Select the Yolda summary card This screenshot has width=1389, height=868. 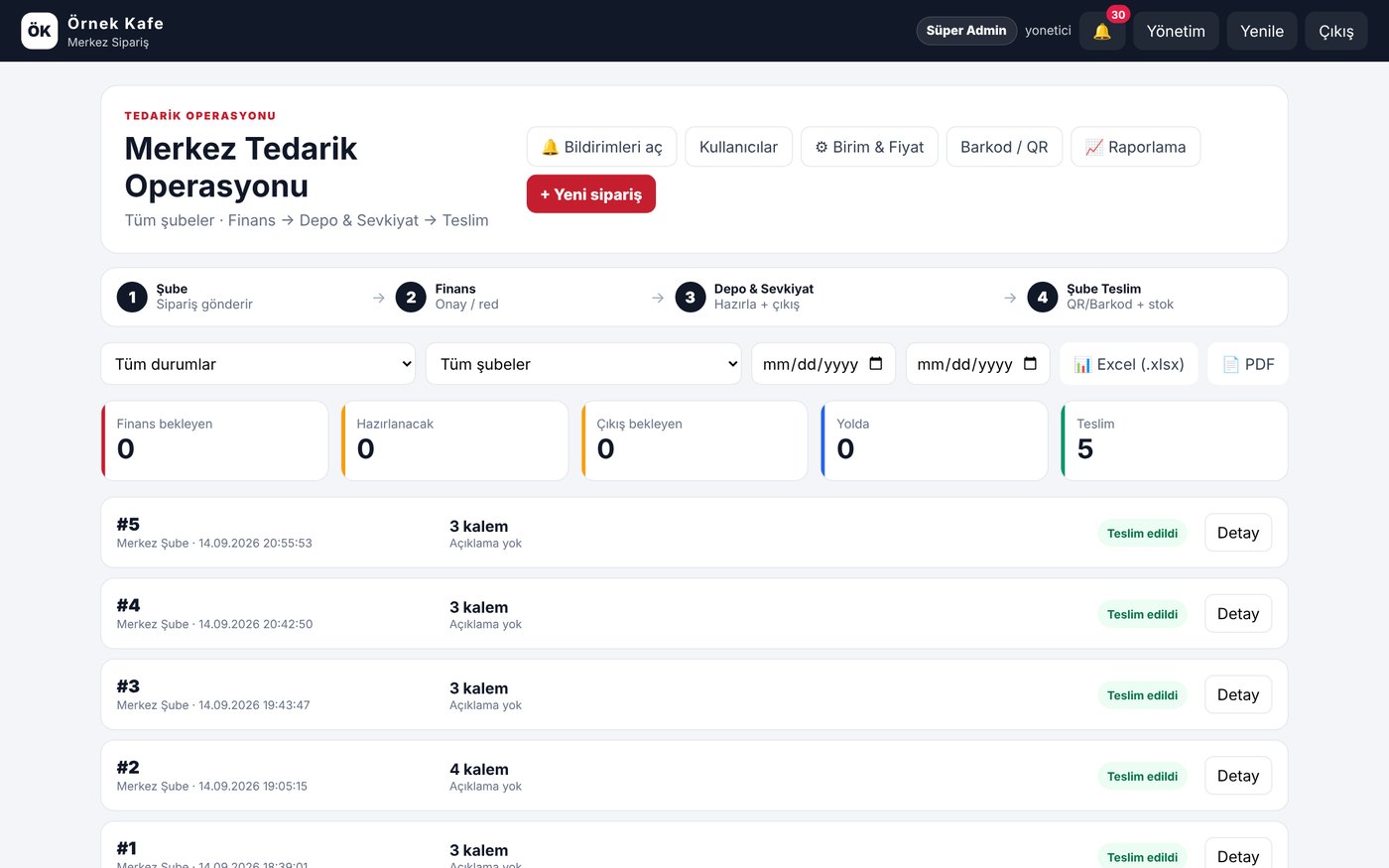935,440
